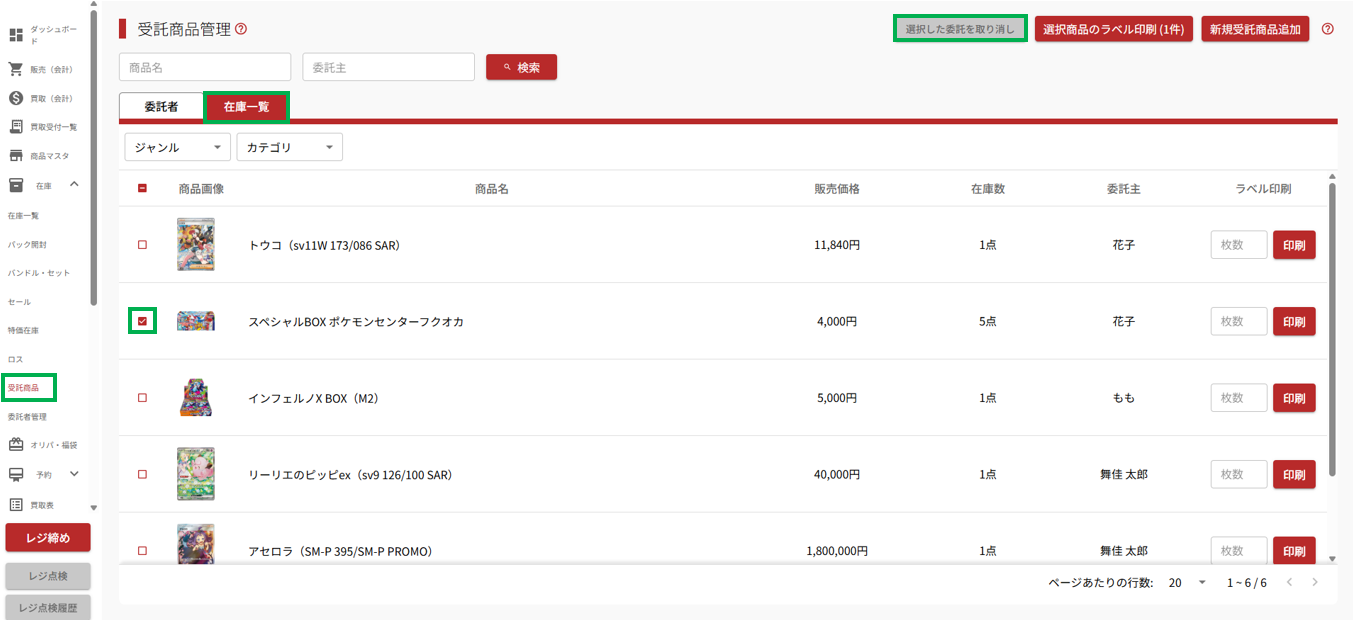The width and height of the screenshot is (1353, 620).
Task: Click the help icon at top right
Action: [x=1328, y=29]
